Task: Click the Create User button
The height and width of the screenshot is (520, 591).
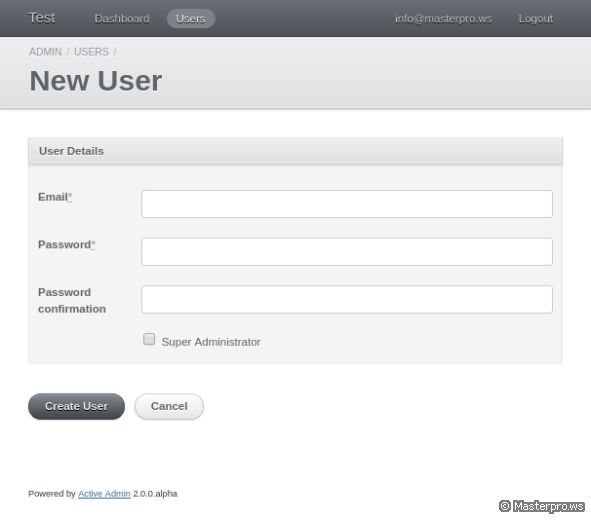Action: pos(77,406)
